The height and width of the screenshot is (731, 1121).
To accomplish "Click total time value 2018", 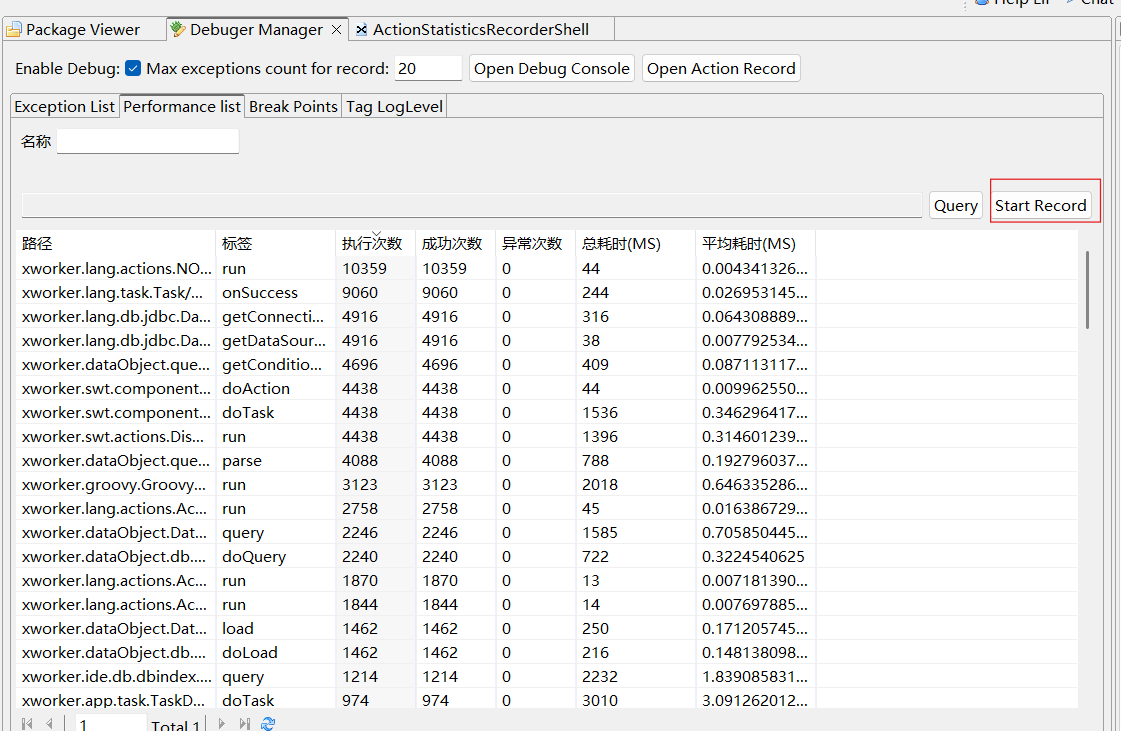I will click(600, 484).
